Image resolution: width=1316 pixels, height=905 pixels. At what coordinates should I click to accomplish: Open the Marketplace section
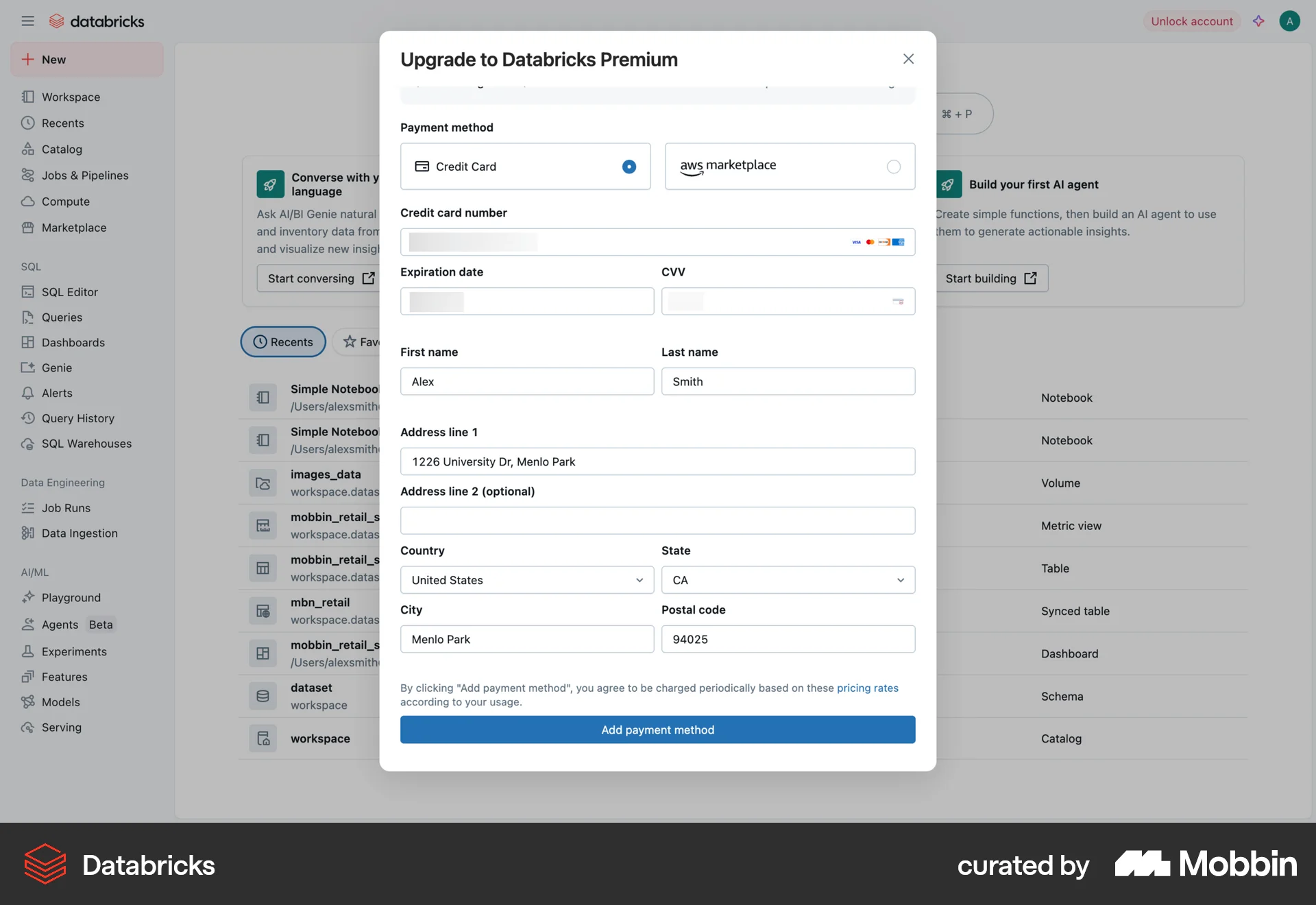[x=73, y=227]
